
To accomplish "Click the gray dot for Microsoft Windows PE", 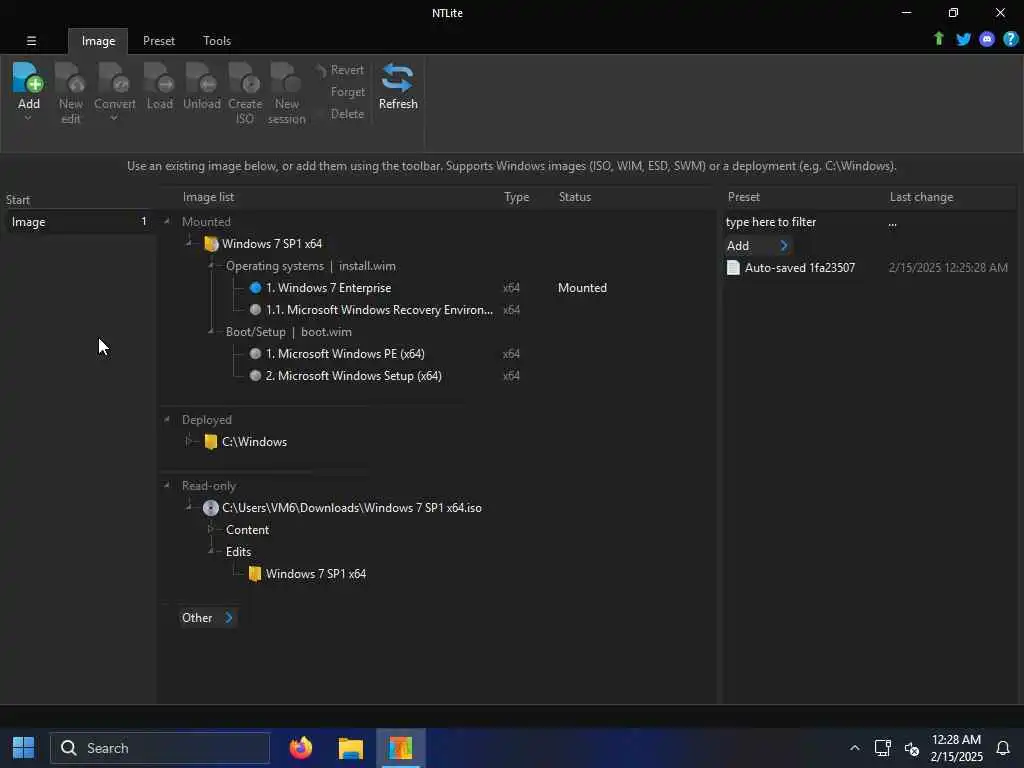I will 255,354.
